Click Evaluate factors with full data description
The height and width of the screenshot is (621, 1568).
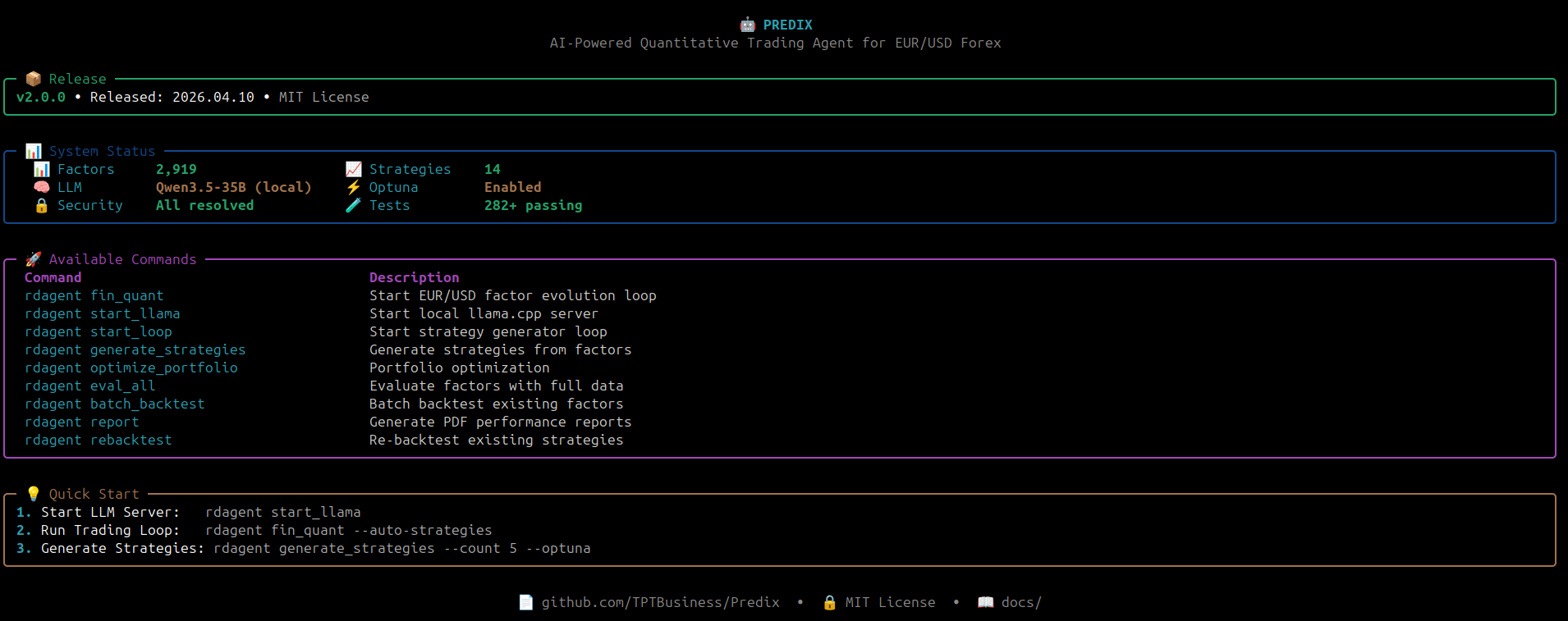pyautogui.click(x=497, y=386)
